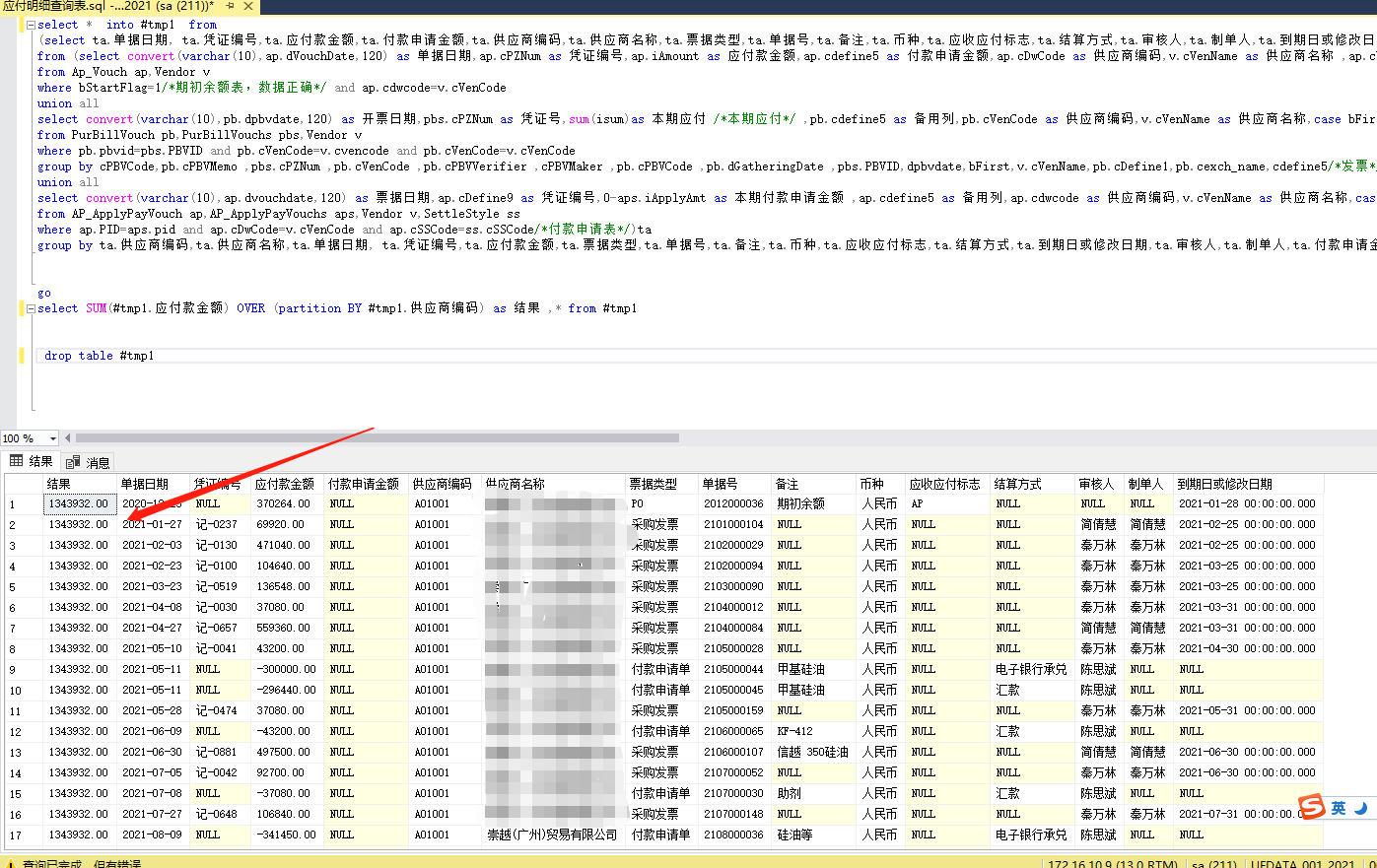1377x868 pixels.
Task: Click amount cell 104640.00
Action: (288, 566)
